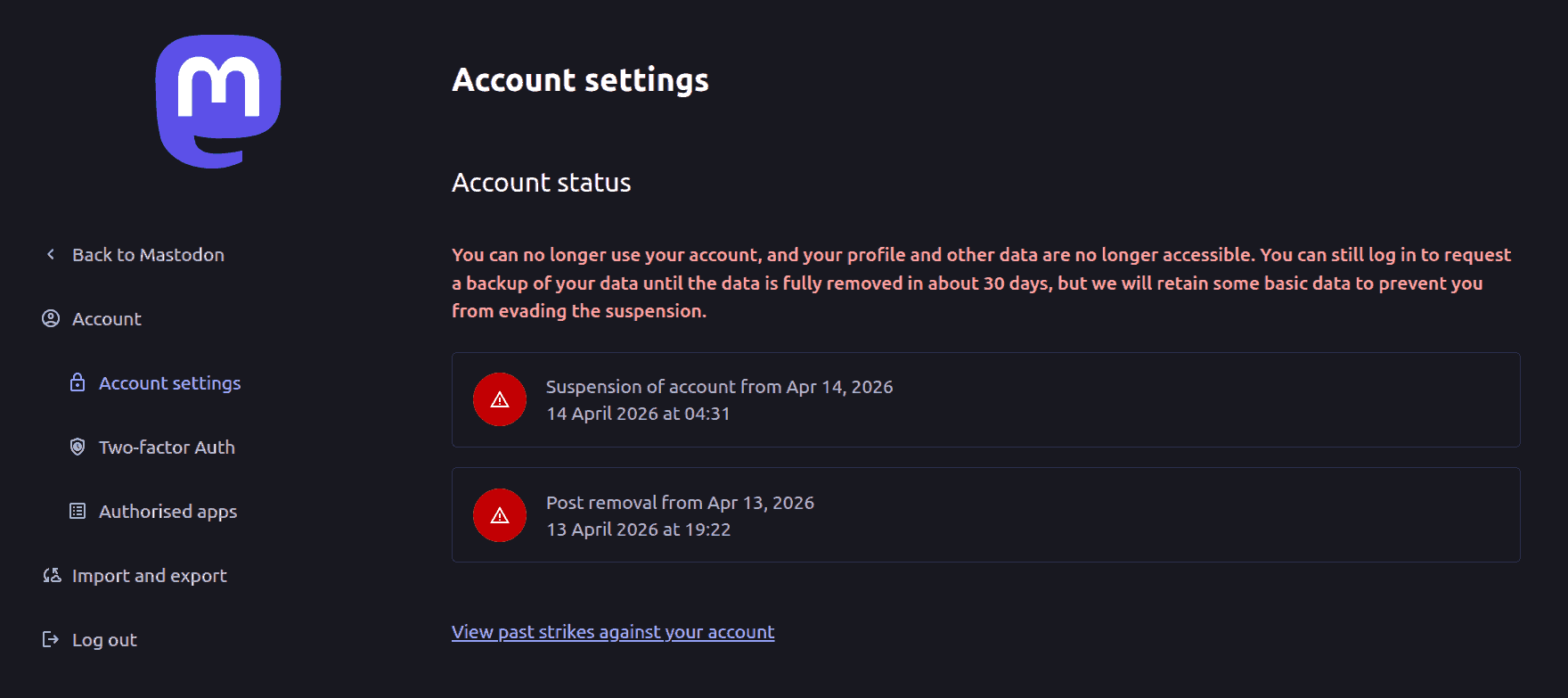The width and height of the screenshot is (1568, 698).
Task: Open Authorised apps page
Action: [x=167, y=512]
